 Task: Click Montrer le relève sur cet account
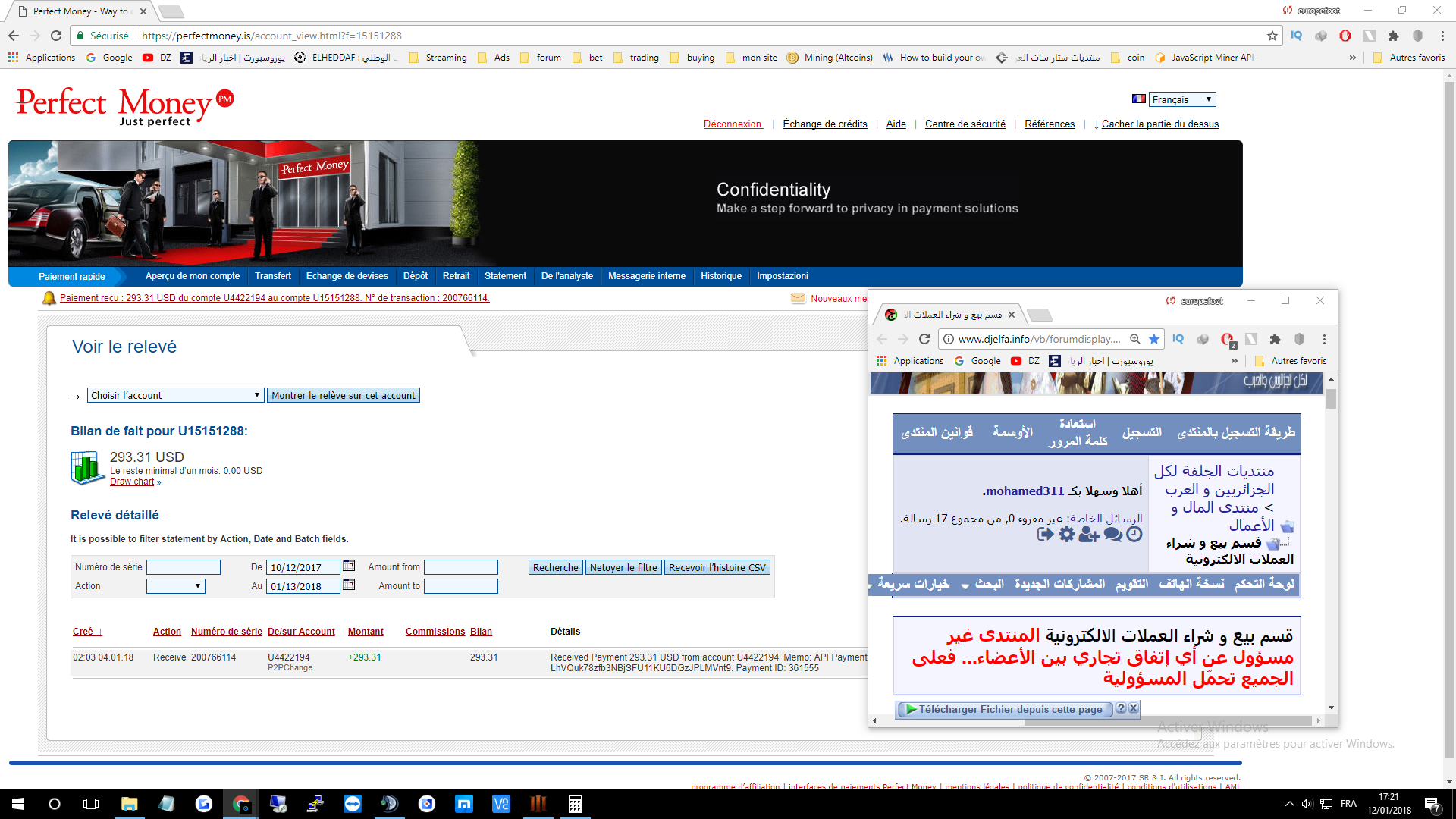click(344, 395)
